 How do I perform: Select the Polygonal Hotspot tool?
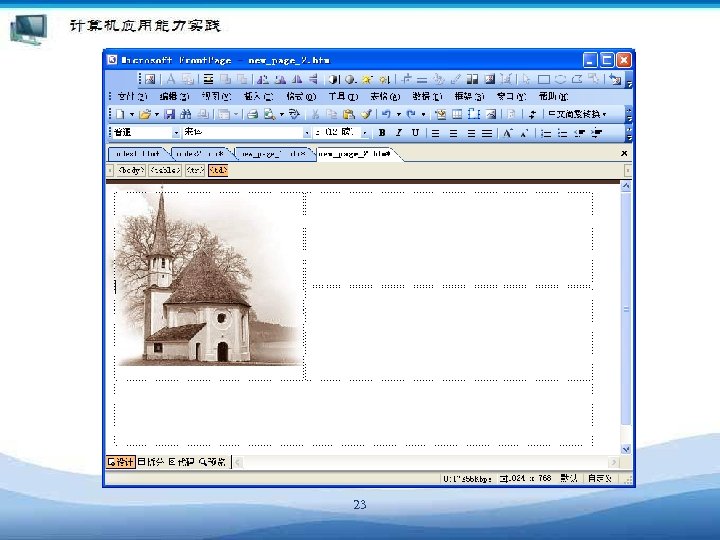tap(577, 79)
